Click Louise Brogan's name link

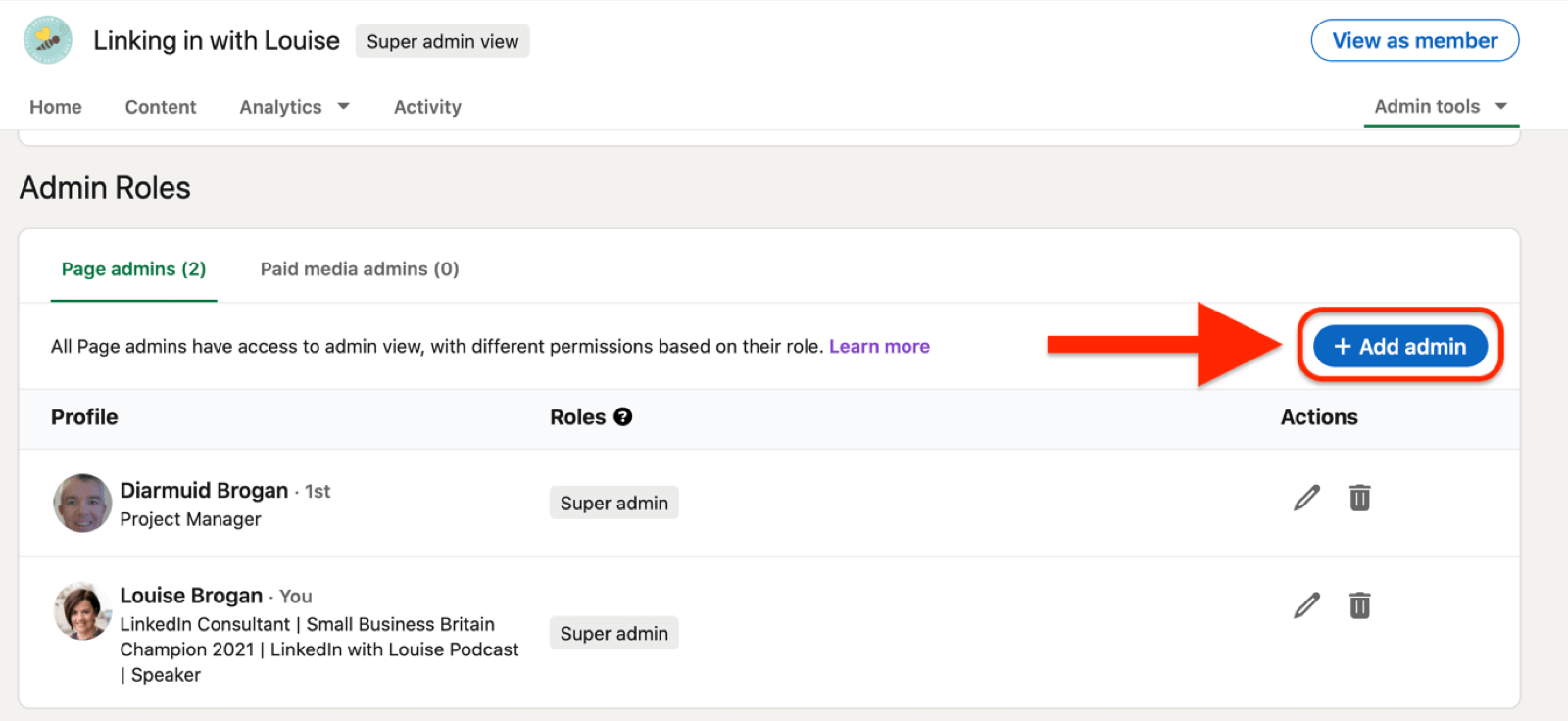pyautogui.click(x=191, y=596)
